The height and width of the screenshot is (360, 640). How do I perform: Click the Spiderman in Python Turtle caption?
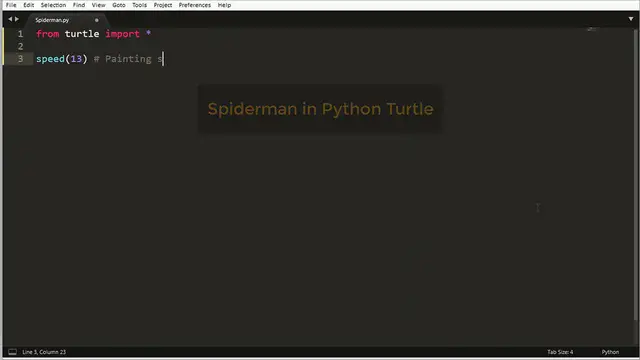320,109
